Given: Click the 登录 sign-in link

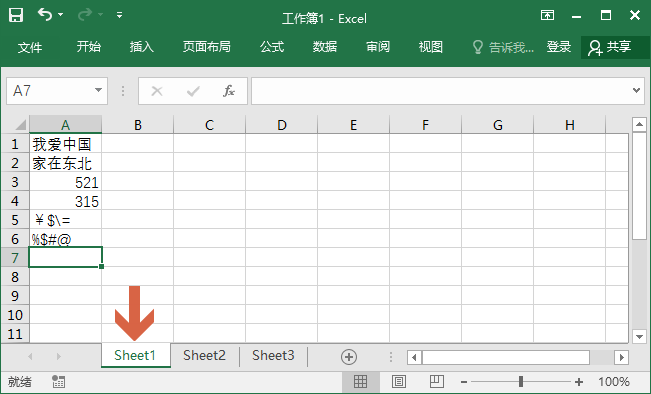Looking at the screenshot, I should (x=559, y=46).
